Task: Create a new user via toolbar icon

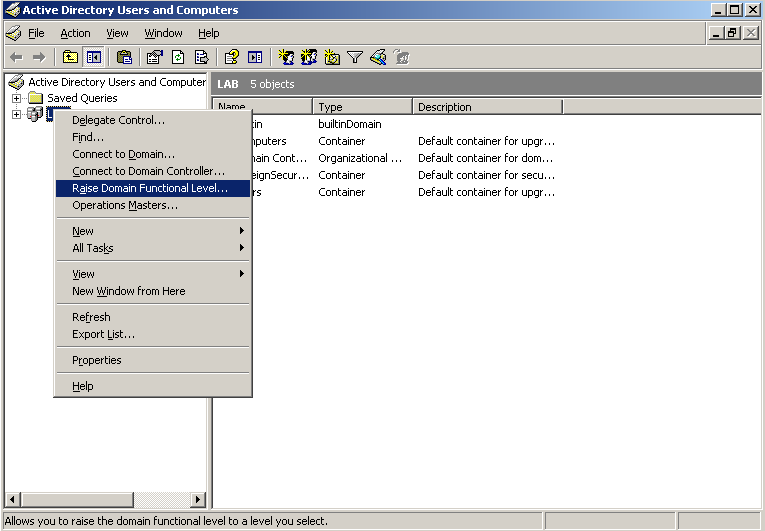Action: 286,58
